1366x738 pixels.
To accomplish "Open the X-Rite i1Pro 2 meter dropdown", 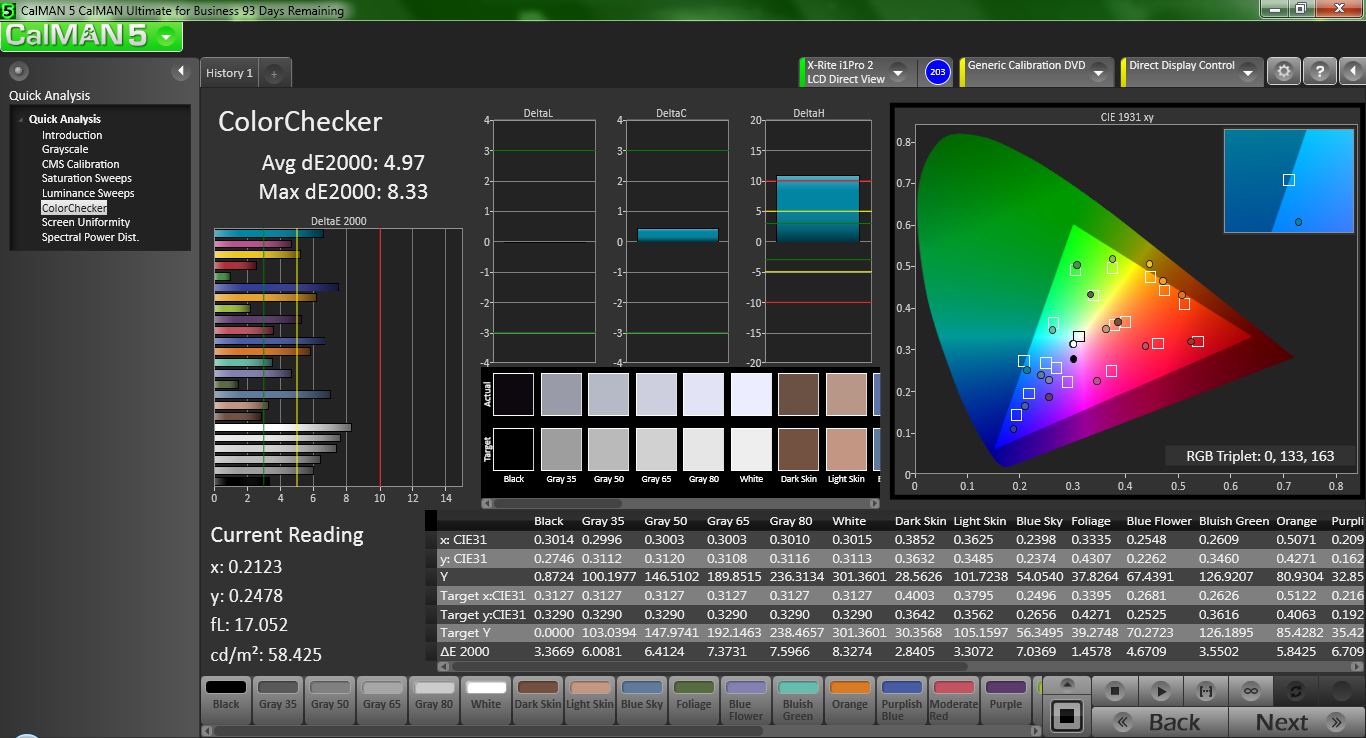I will click(898, 72).
